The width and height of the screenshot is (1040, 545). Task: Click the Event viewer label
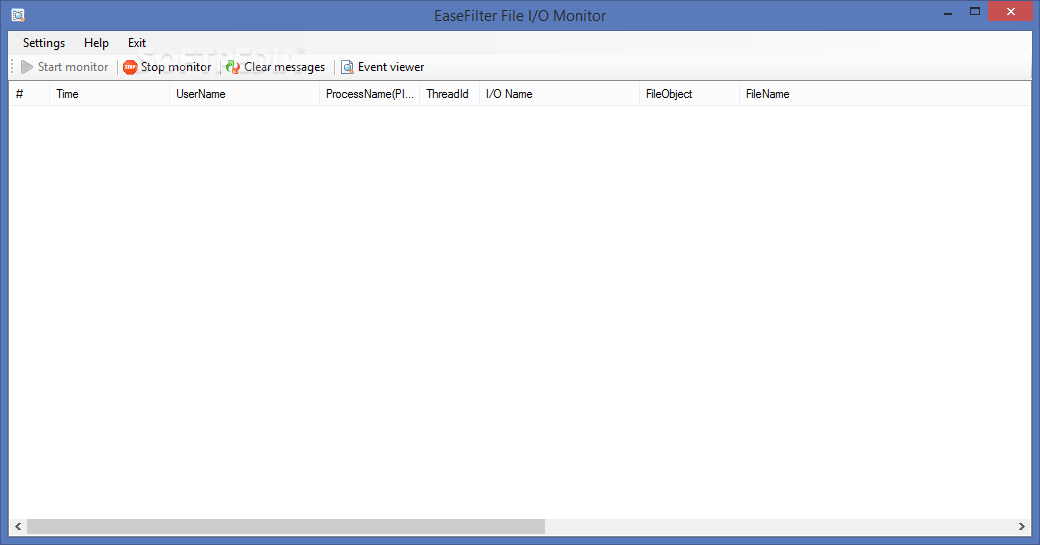pyautogui.click(x=391, y=67)
